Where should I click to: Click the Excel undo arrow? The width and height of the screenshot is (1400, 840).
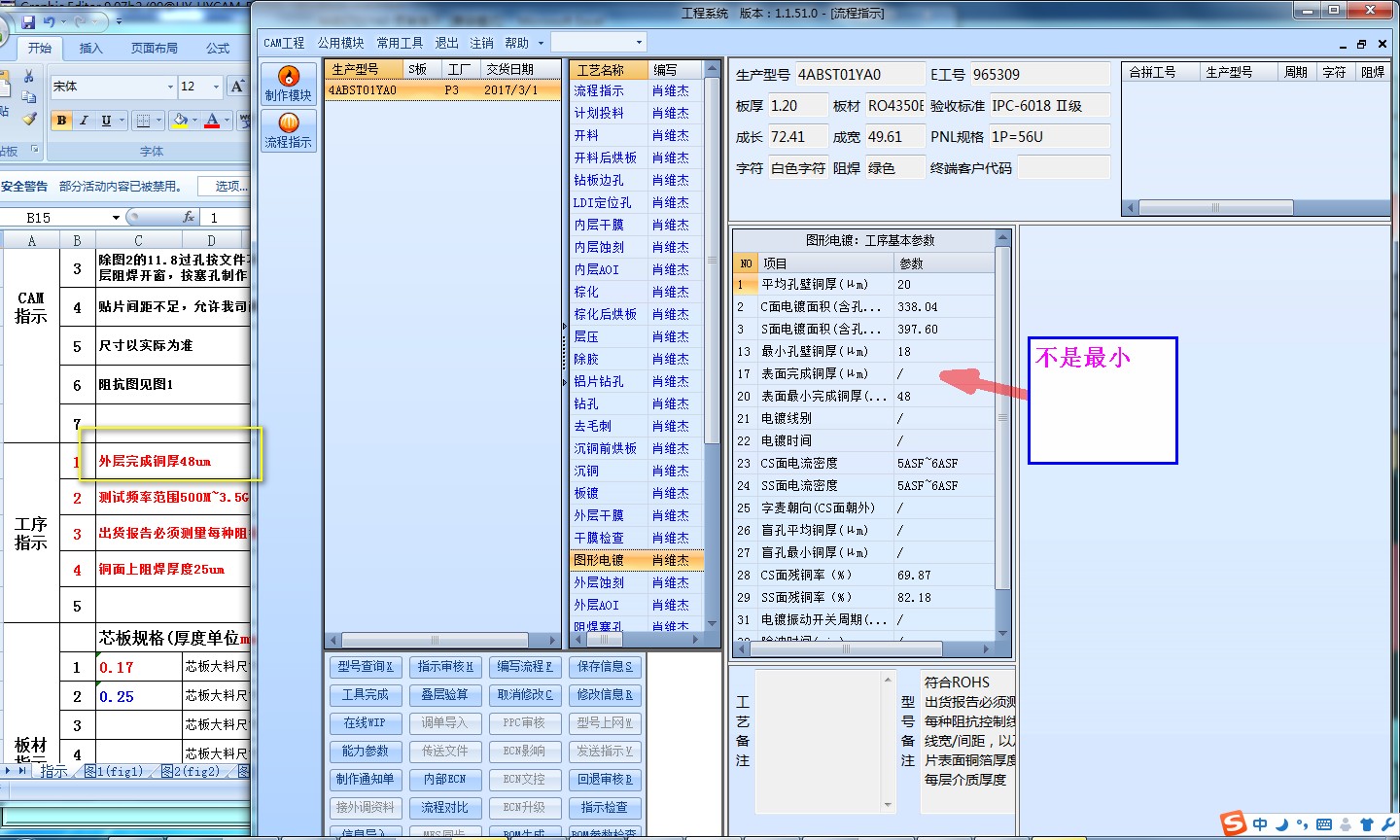point(50,21)
